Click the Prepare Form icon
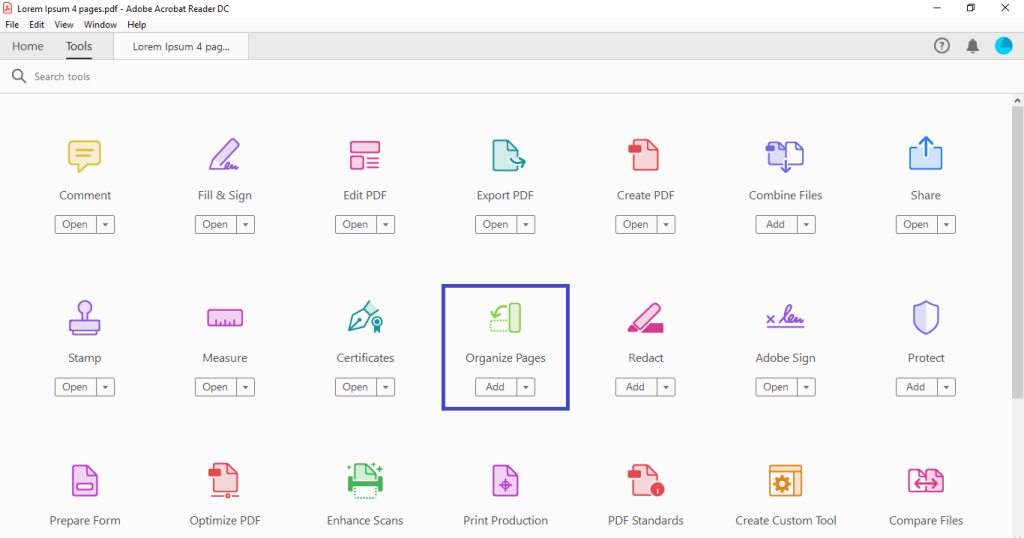Screen dimensions: 1024x538 (84, 481)
